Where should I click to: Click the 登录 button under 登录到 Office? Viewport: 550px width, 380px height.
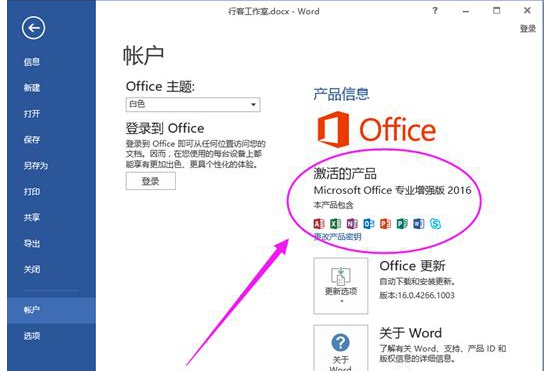(x=151, y=181)
